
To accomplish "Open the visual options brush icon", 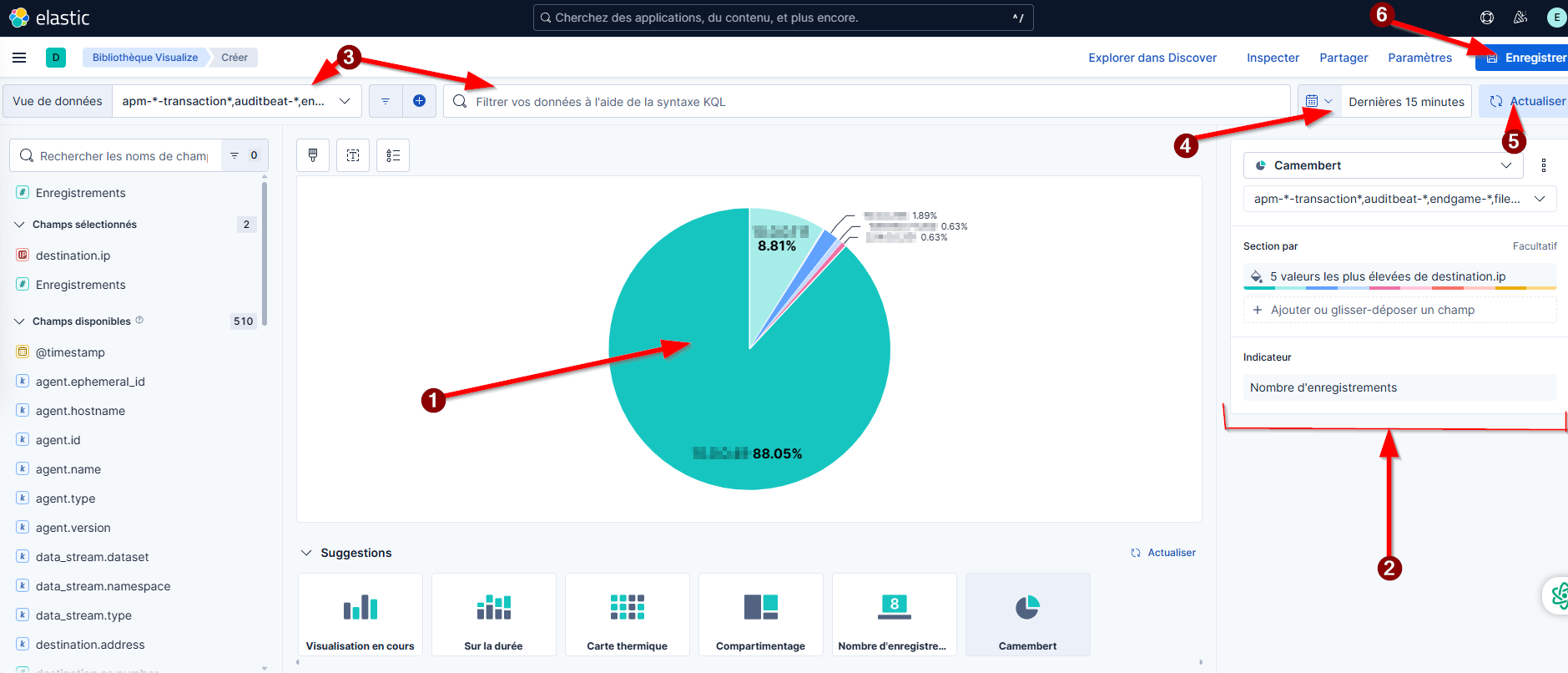I will (x=313, y=155).
